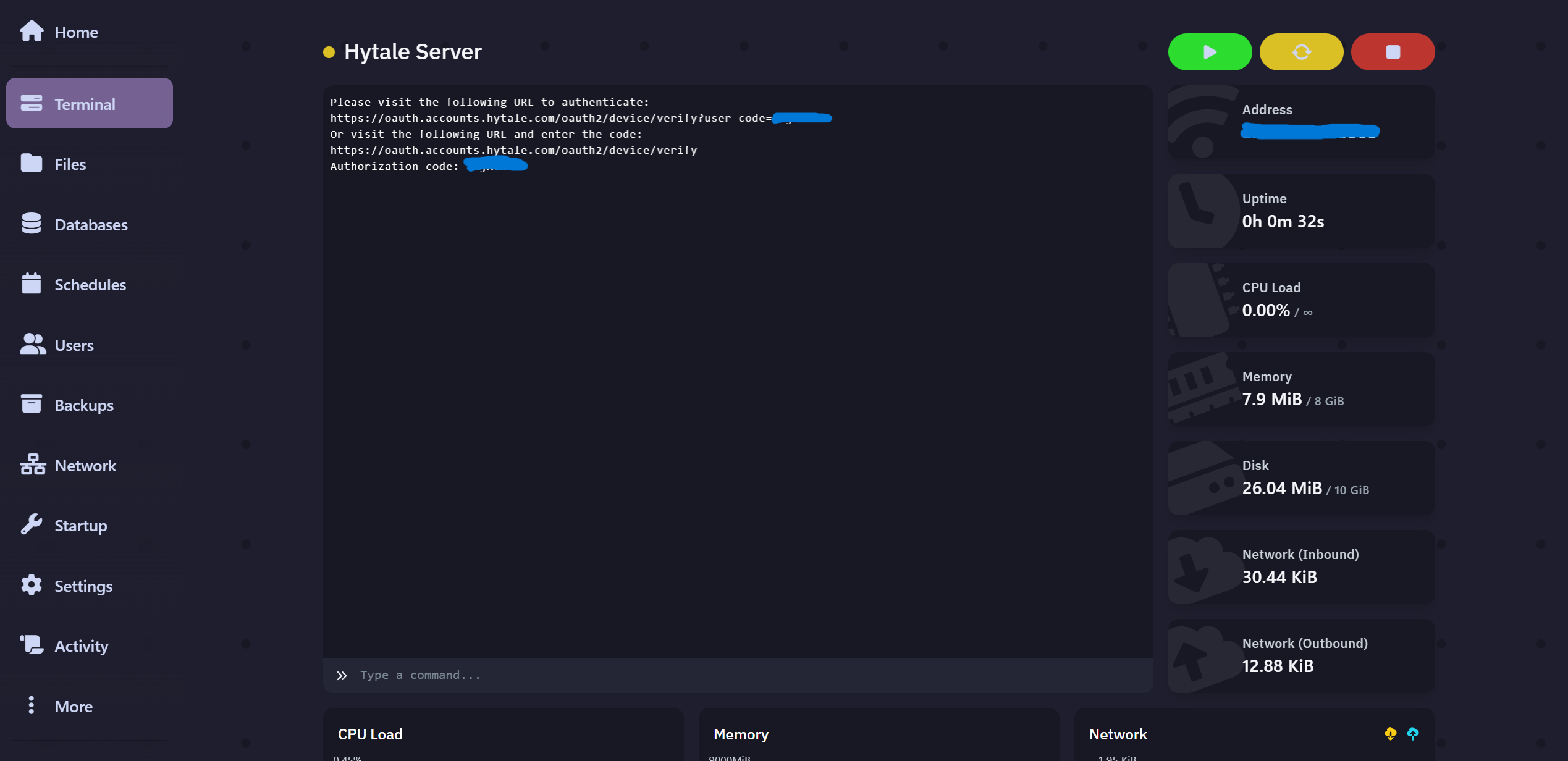Open the Databases icon

(x=32, y=224)
